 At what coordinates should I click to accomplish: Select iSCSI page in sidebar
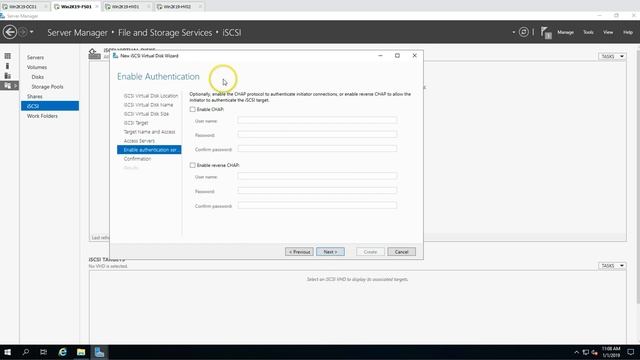pyautogui.click(x=50, y=106)
